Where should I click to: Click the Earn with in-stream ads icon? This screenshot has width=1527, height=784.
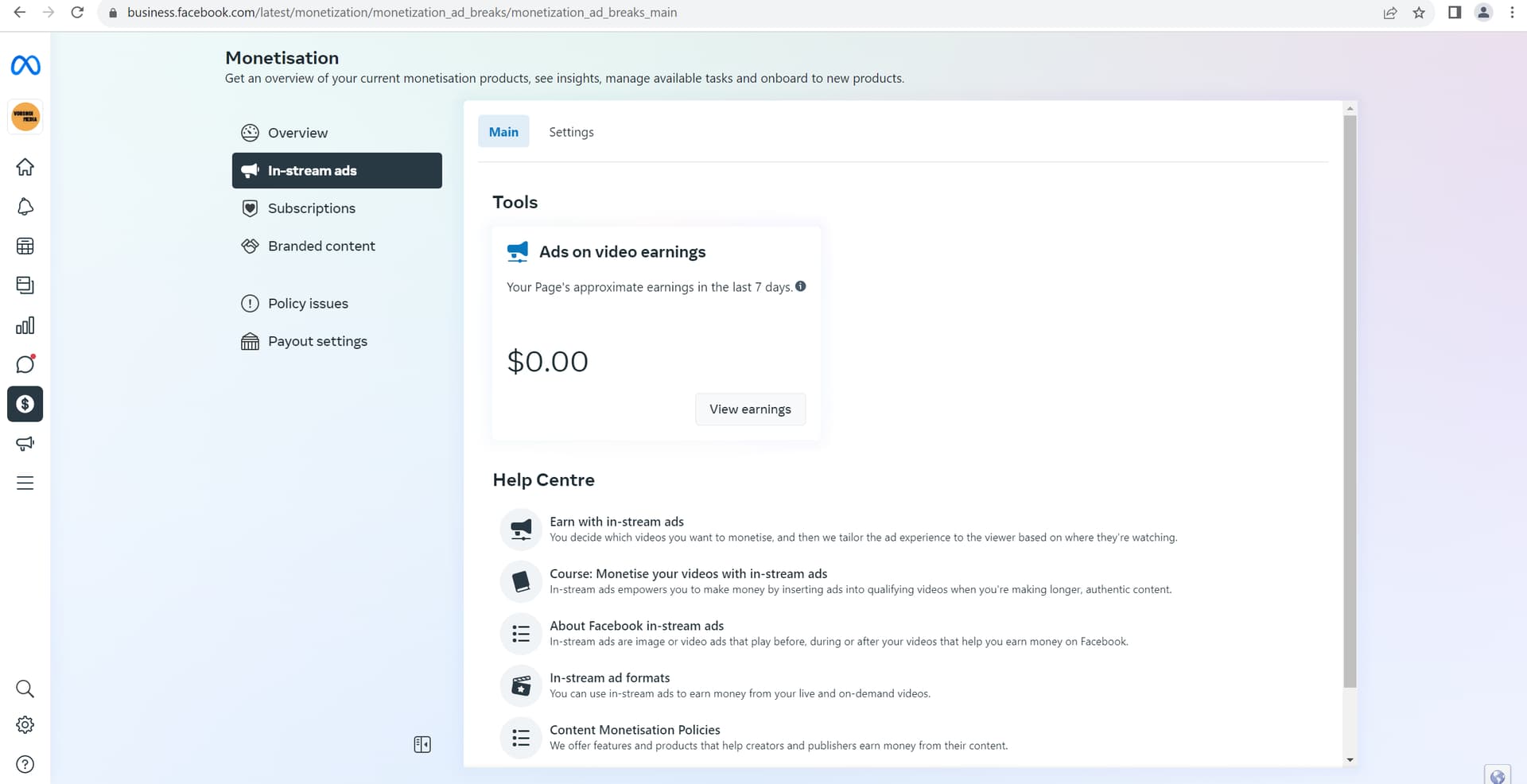click(521, 530)
